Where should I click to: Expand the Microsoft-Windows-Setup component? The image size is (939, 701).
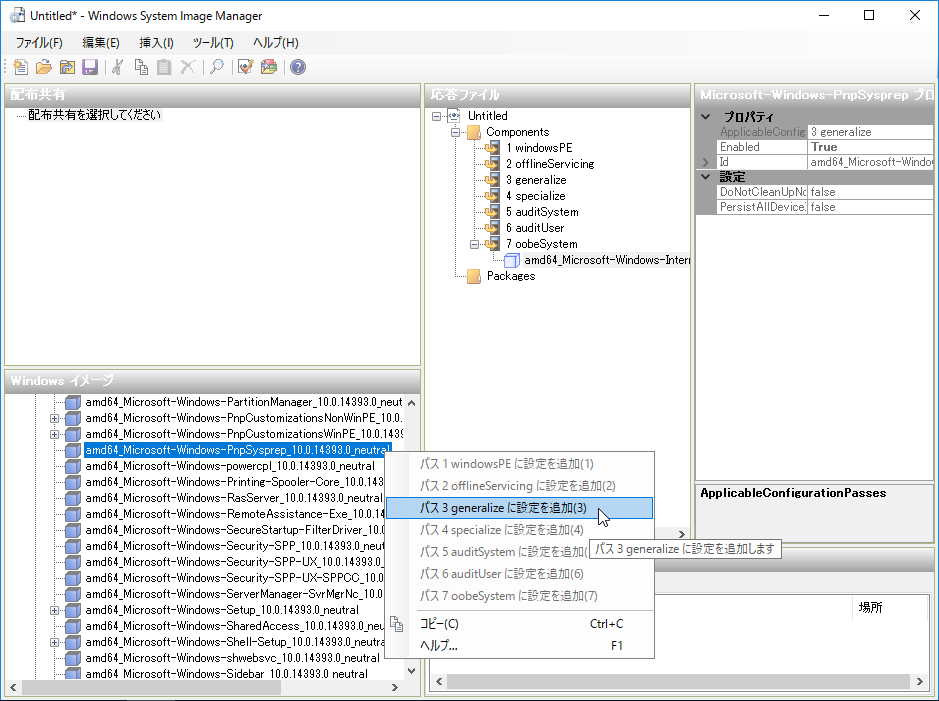point(54,611)
